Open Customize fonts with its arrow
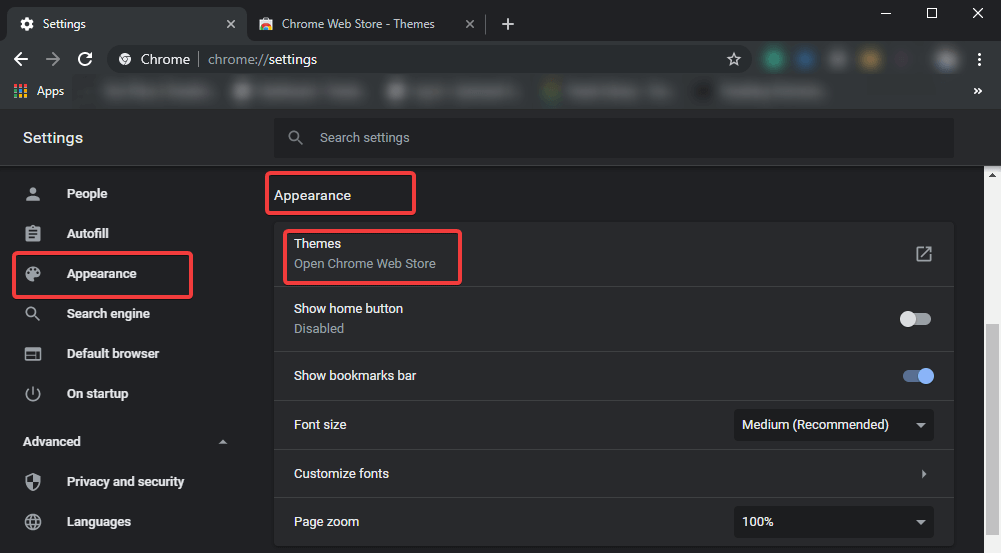Screen dimensions: 1001x553 tap(924, 474)
